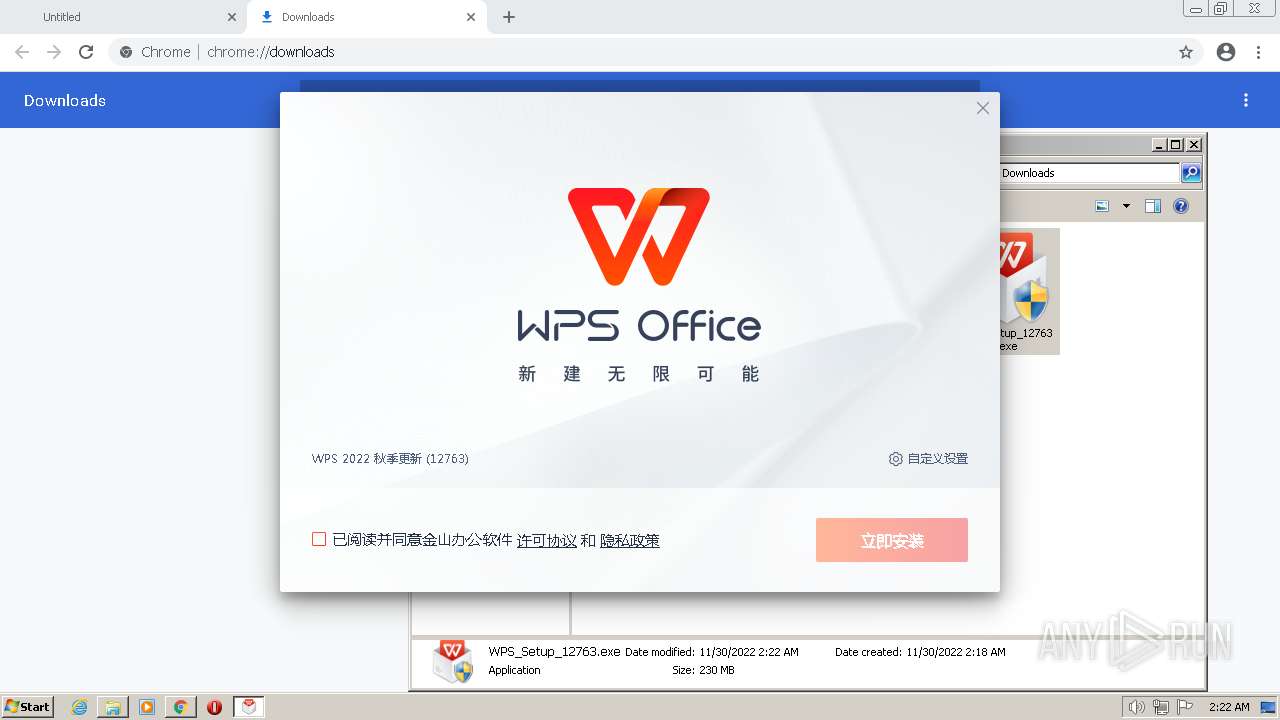Image resolution: width=1280 pixels, height=720 pixels.
Task: Click the Explorer search box showing Downloads
Action: (1090, 173)
